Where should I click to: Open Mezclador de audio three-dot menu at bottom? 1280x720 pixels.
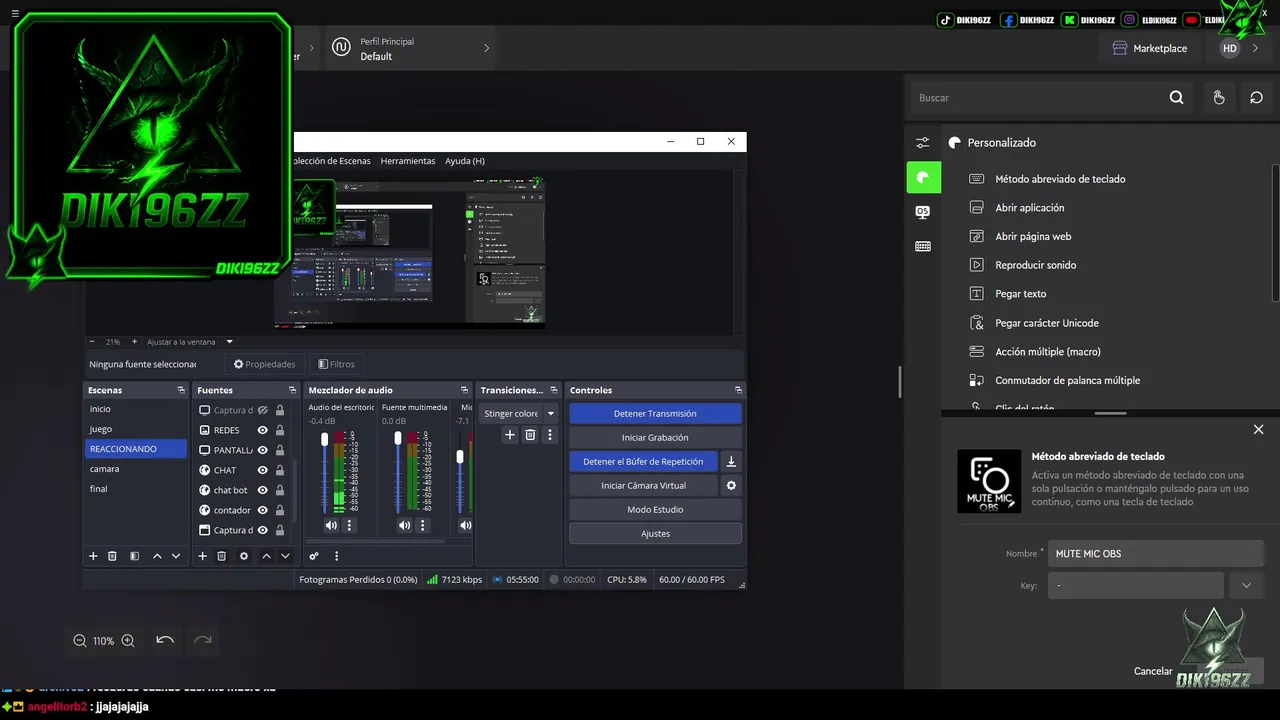(336, 556)
